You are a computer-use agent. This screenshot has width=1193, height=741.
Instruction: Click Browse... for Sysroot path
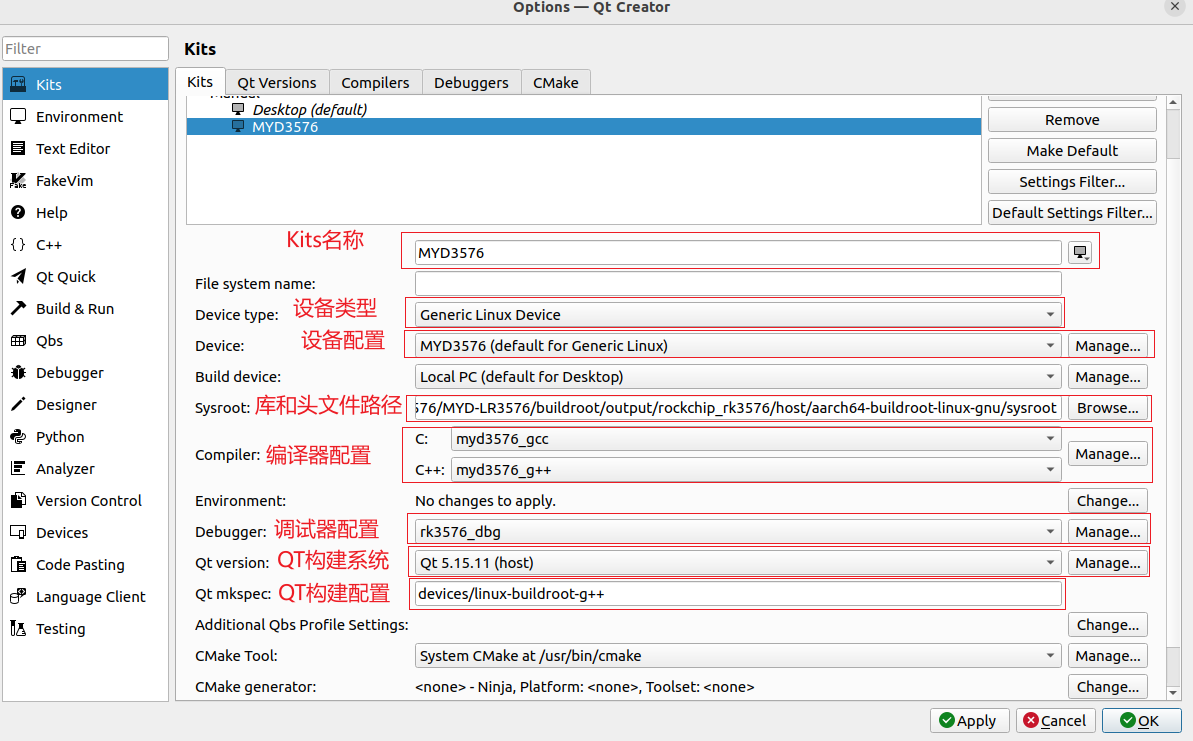coord(1108,408)
